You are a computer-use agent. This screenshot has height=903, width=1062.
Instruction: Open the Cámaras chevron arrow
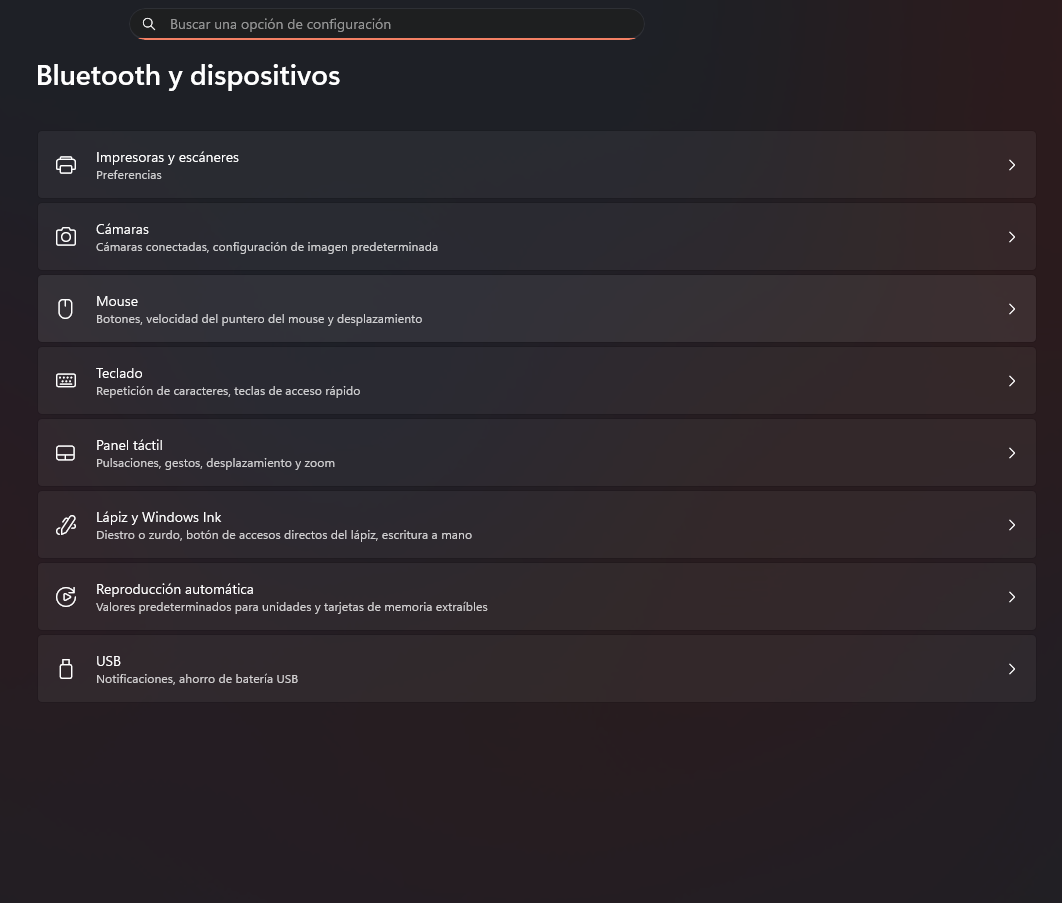(x=1011, y=236)
